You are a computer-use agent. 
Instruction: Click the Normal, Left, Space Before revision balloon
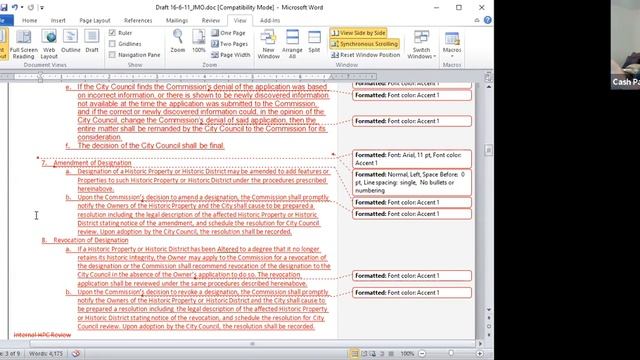coord(412,182)
